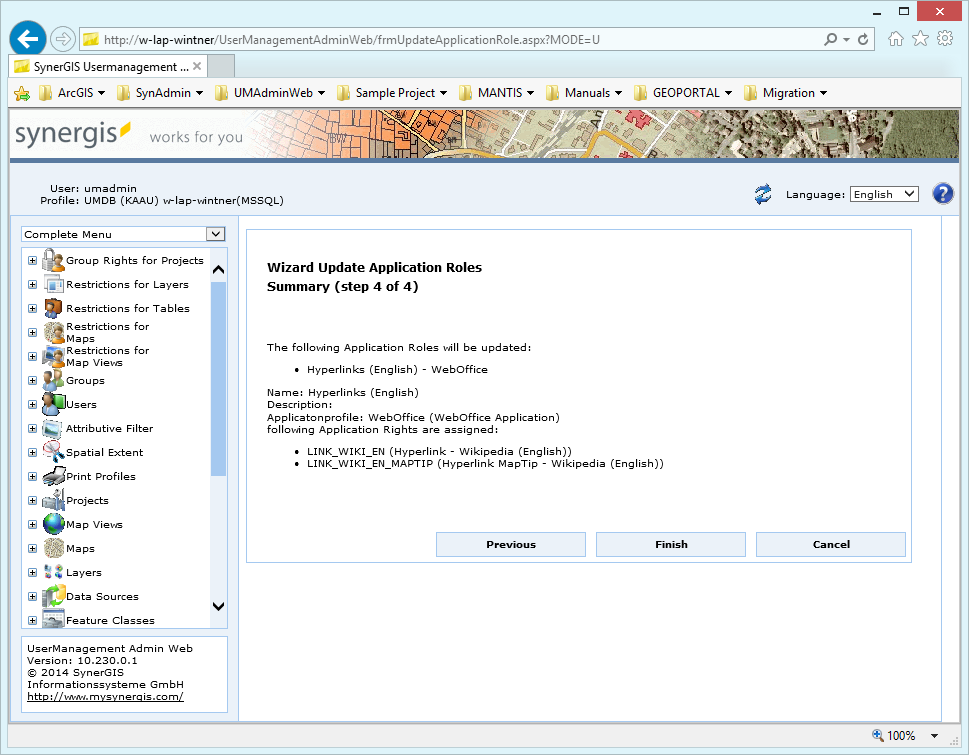Image resolution: width=969 pixels, height=755 pixels.
Task: Select the Users icon in the sidebar
Action: pyautogui.click(x=53, y=404)
